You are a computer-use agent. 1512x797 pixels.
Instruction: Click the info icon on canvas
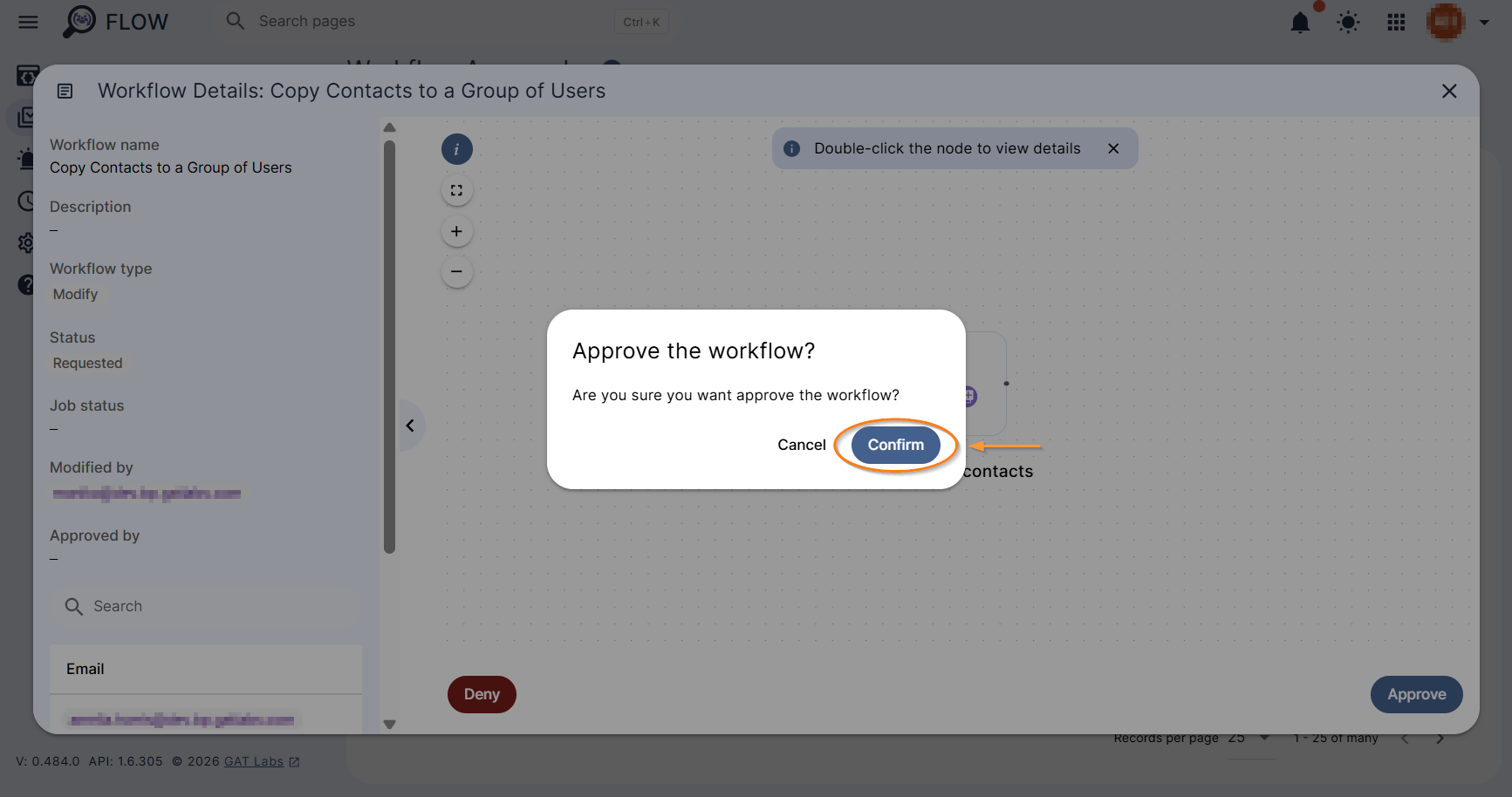pyautogui.click(x=456, y=149)
